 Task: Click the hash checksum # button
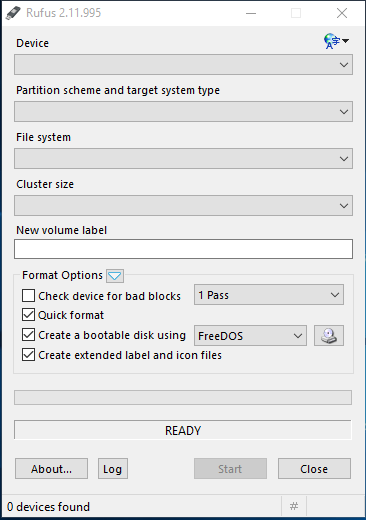coord(294,506)
